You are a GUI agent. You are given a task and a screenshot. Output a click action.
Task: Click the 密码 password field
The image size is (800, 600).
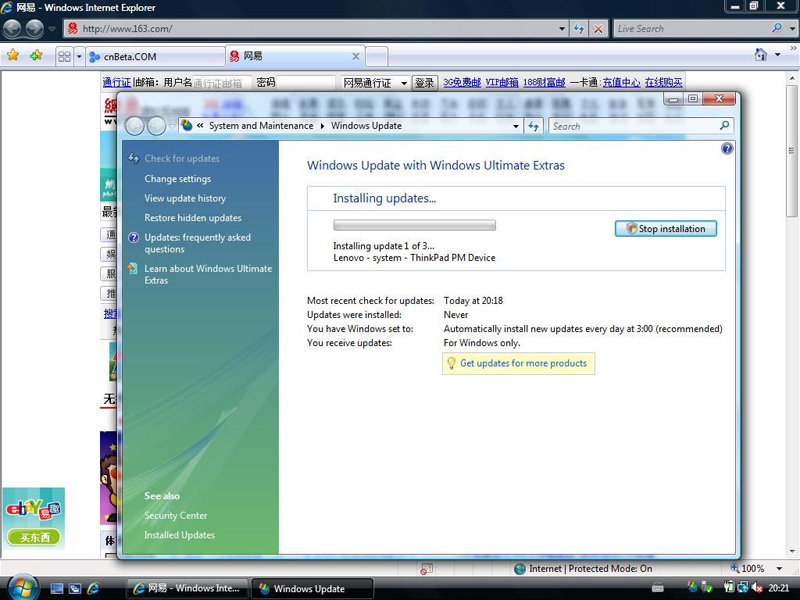(x=306, y=83)
